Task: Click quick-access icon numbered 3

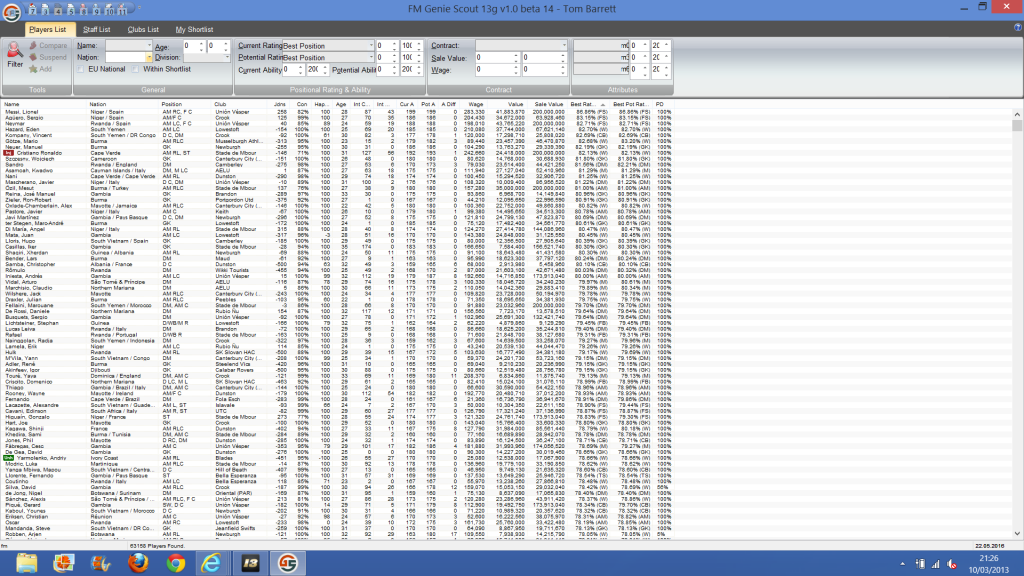Action: pyautogui.click(x=46, y=10)
